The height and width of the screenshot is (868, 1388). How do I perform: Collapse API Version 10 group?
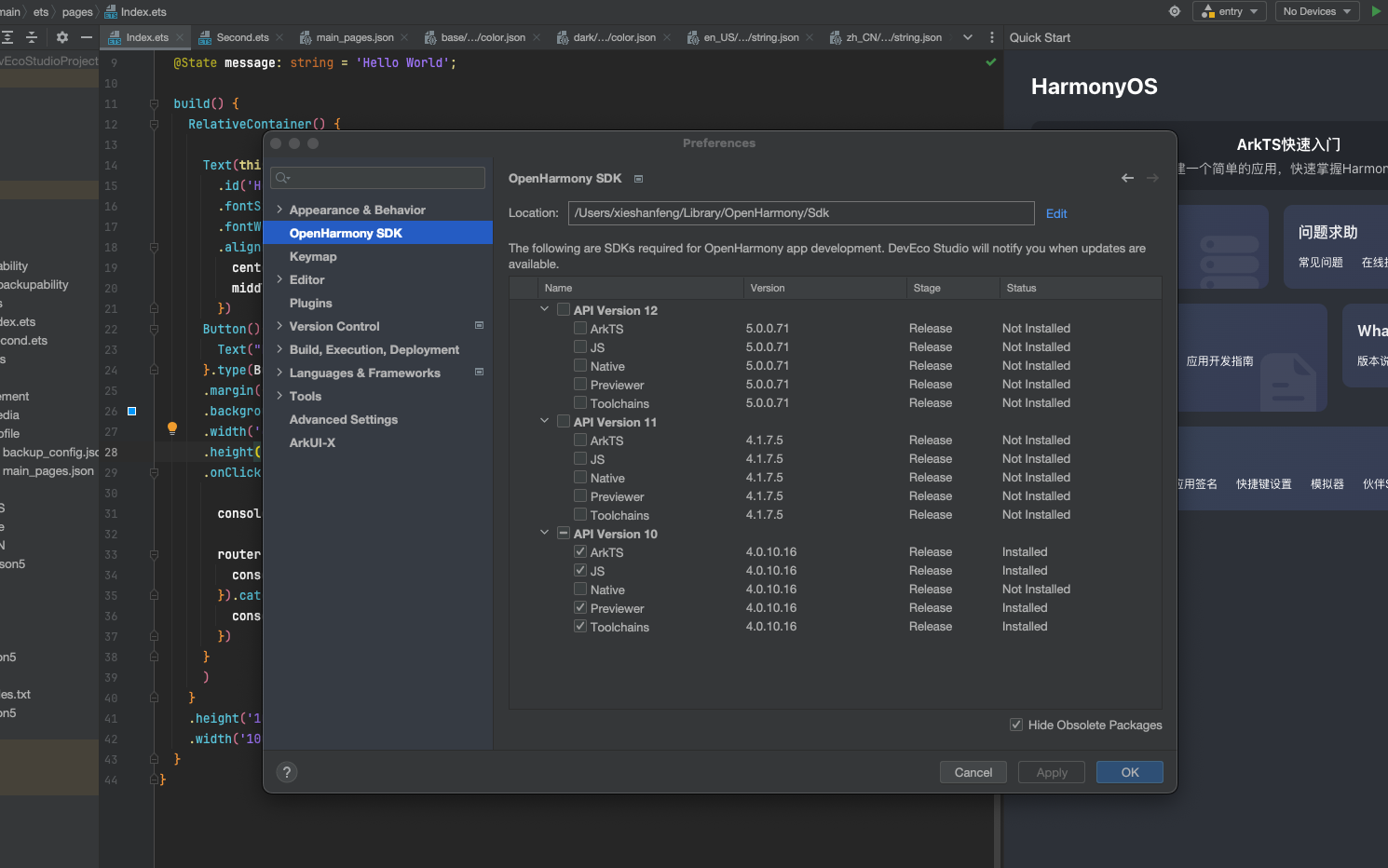click(545, 533)
